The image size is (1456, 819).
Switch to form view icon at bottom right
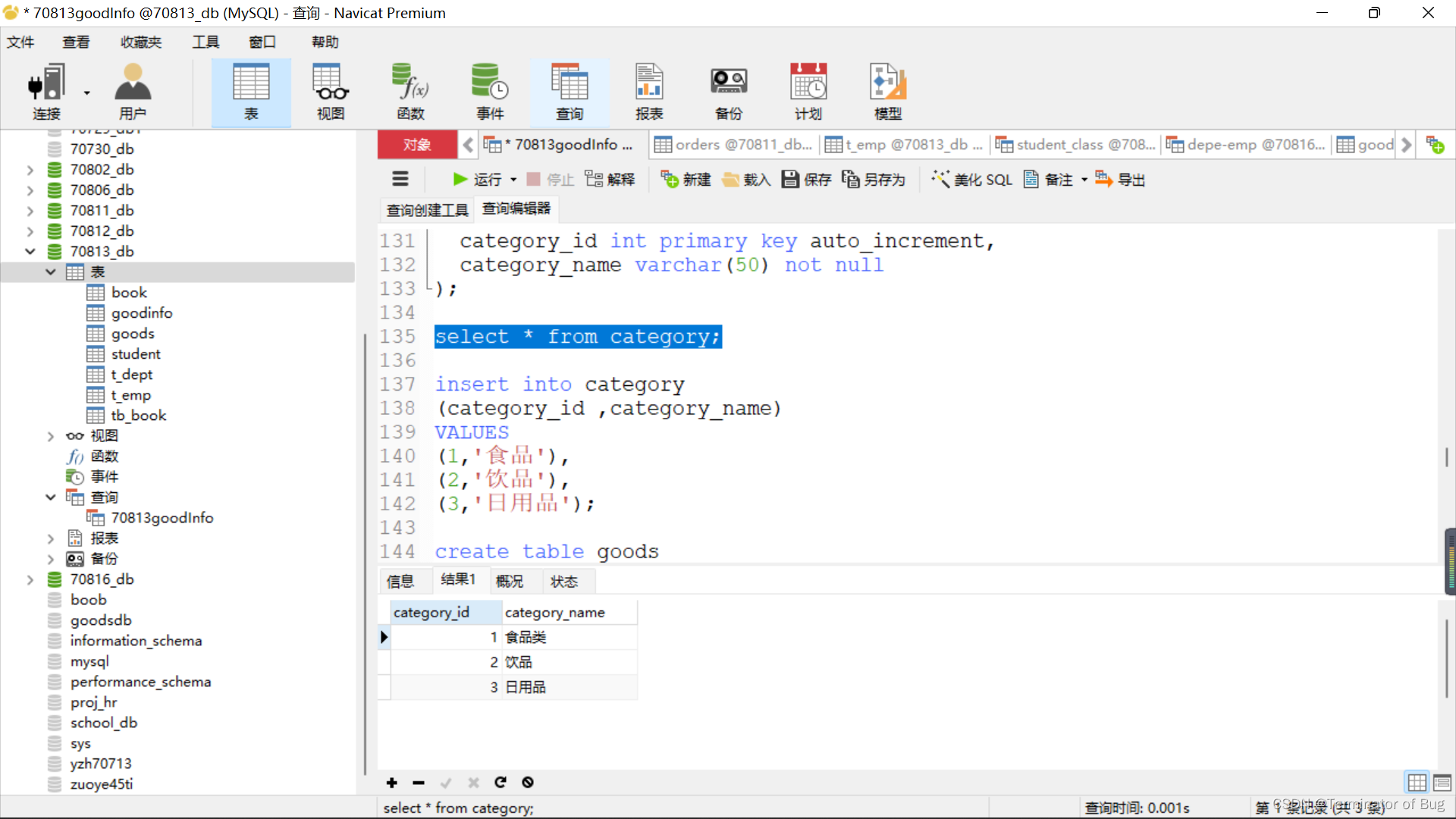(x=1442, y=783)
